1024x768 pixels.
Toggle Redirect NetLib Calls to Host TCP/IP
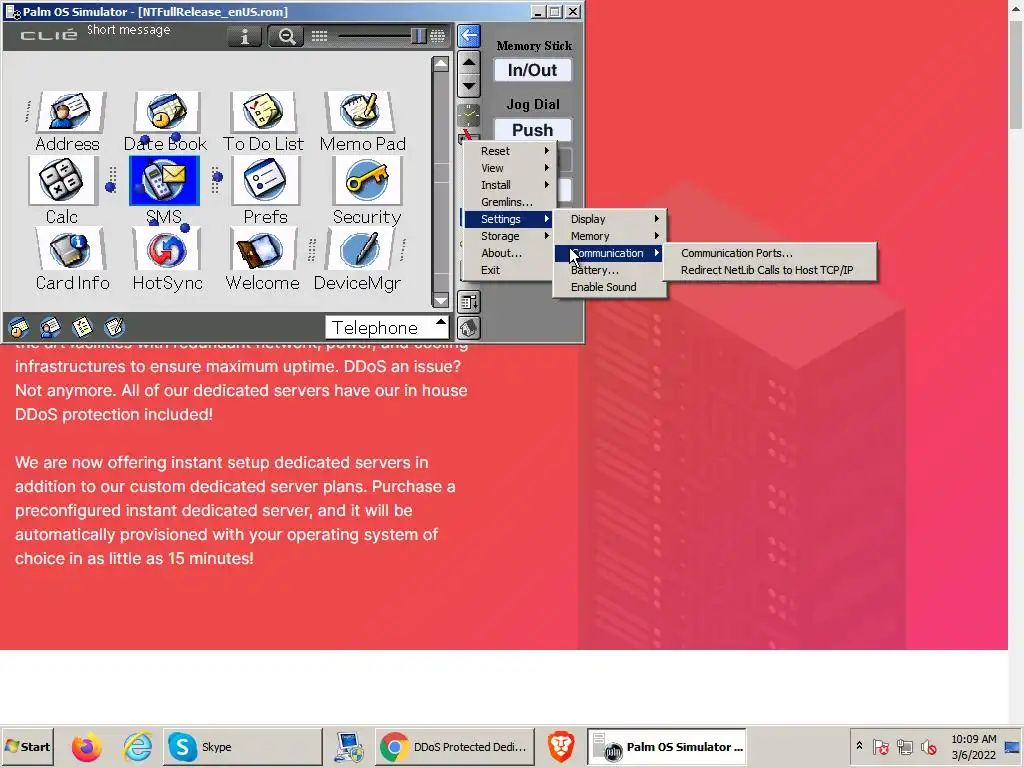point(770,270)
